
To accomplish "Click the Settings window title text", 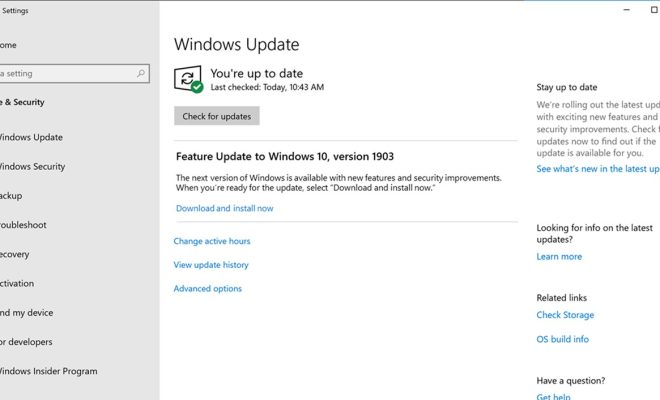I will pyautogui.click(x=15, y=11).
